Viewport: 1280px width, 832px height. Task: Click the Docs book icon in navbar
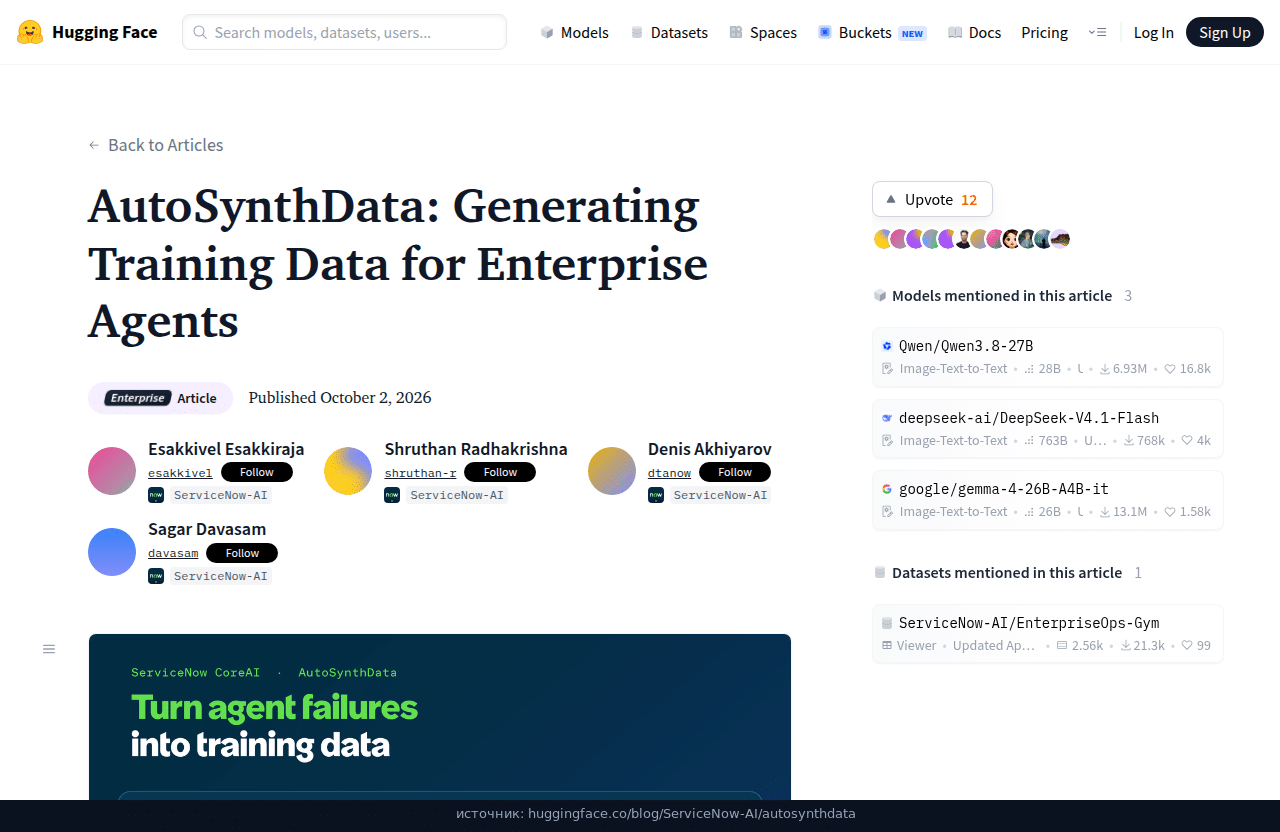coord(955,32)
